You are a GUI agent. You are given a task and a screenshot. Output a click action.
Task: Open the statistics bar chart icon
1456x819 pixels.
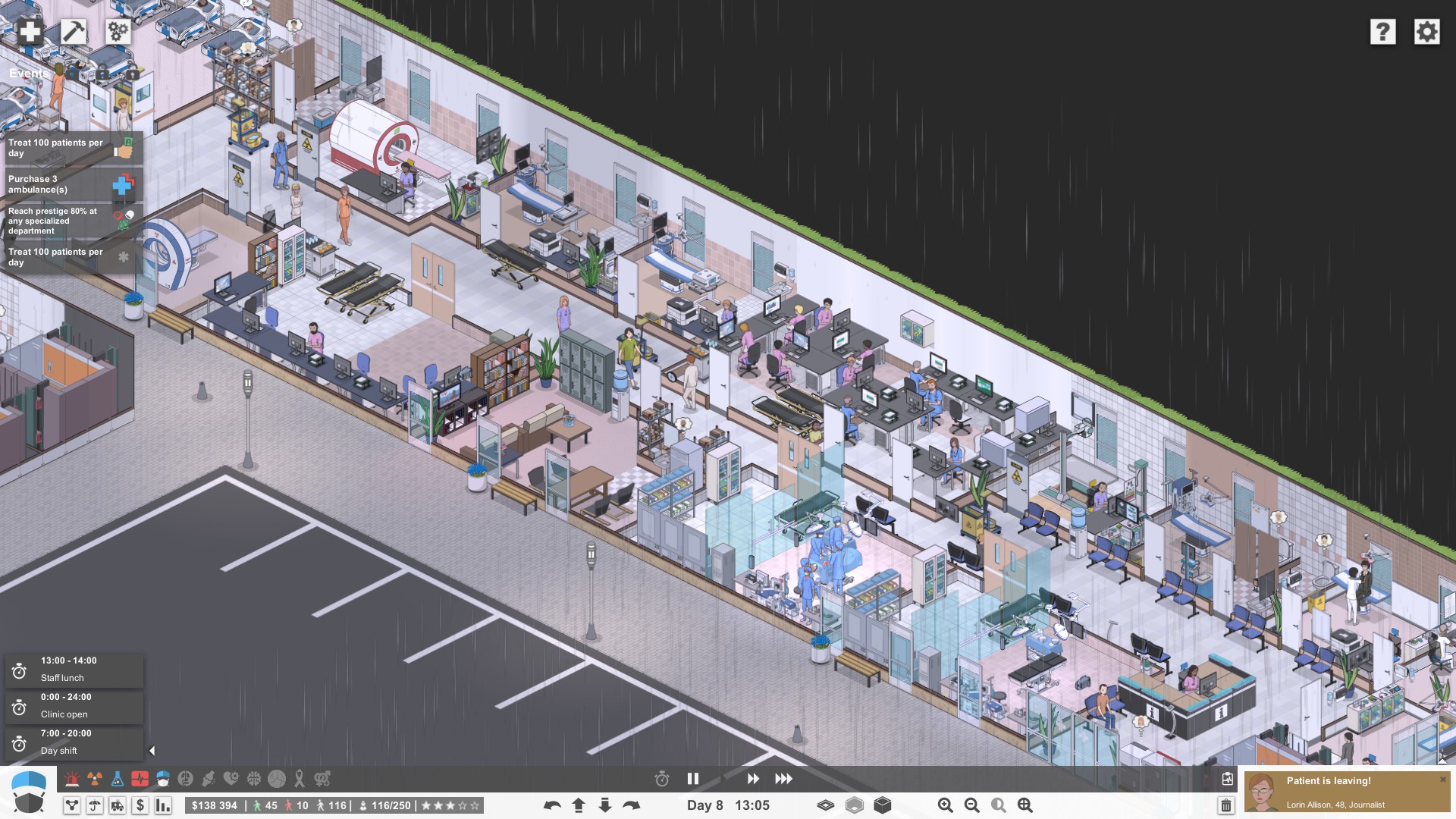[163, 805]
